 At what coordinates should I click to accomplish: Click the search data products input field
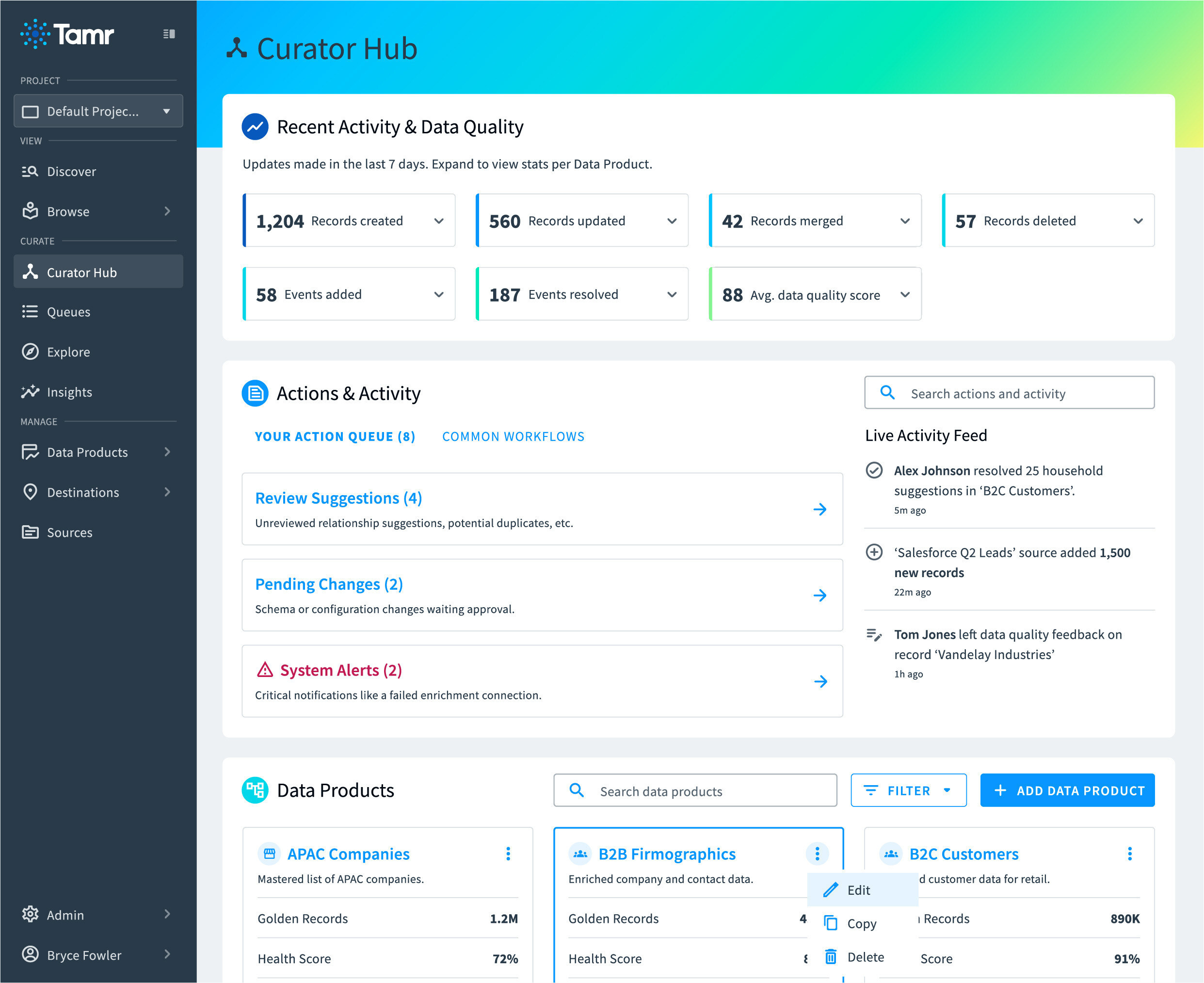point(694,790)
